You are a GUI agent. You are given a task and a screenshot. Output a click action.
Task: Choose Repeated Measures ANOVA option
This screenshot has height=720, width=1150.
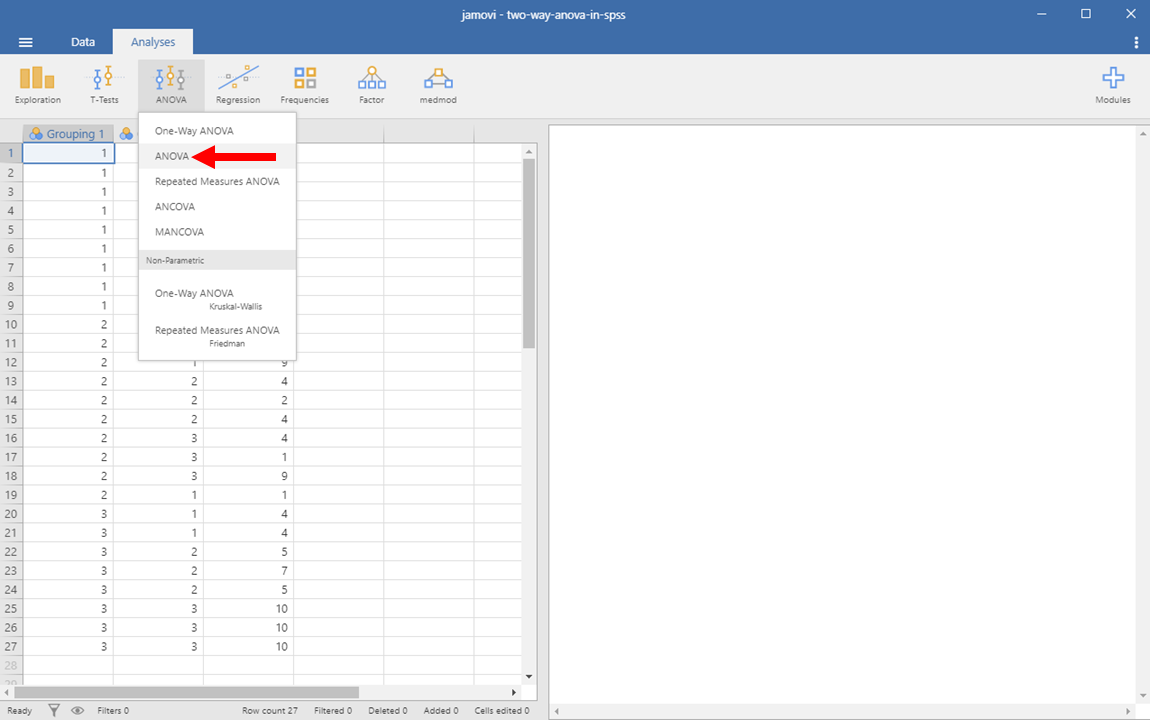[217, 181]
